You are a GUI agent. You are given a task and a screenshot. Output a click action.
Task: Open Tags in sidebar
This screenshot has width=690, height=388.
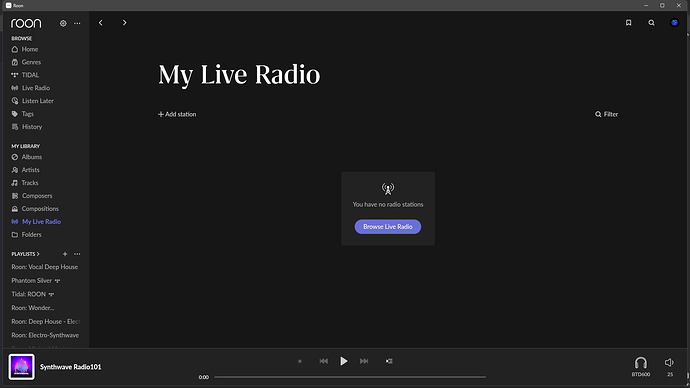[22, 113]
